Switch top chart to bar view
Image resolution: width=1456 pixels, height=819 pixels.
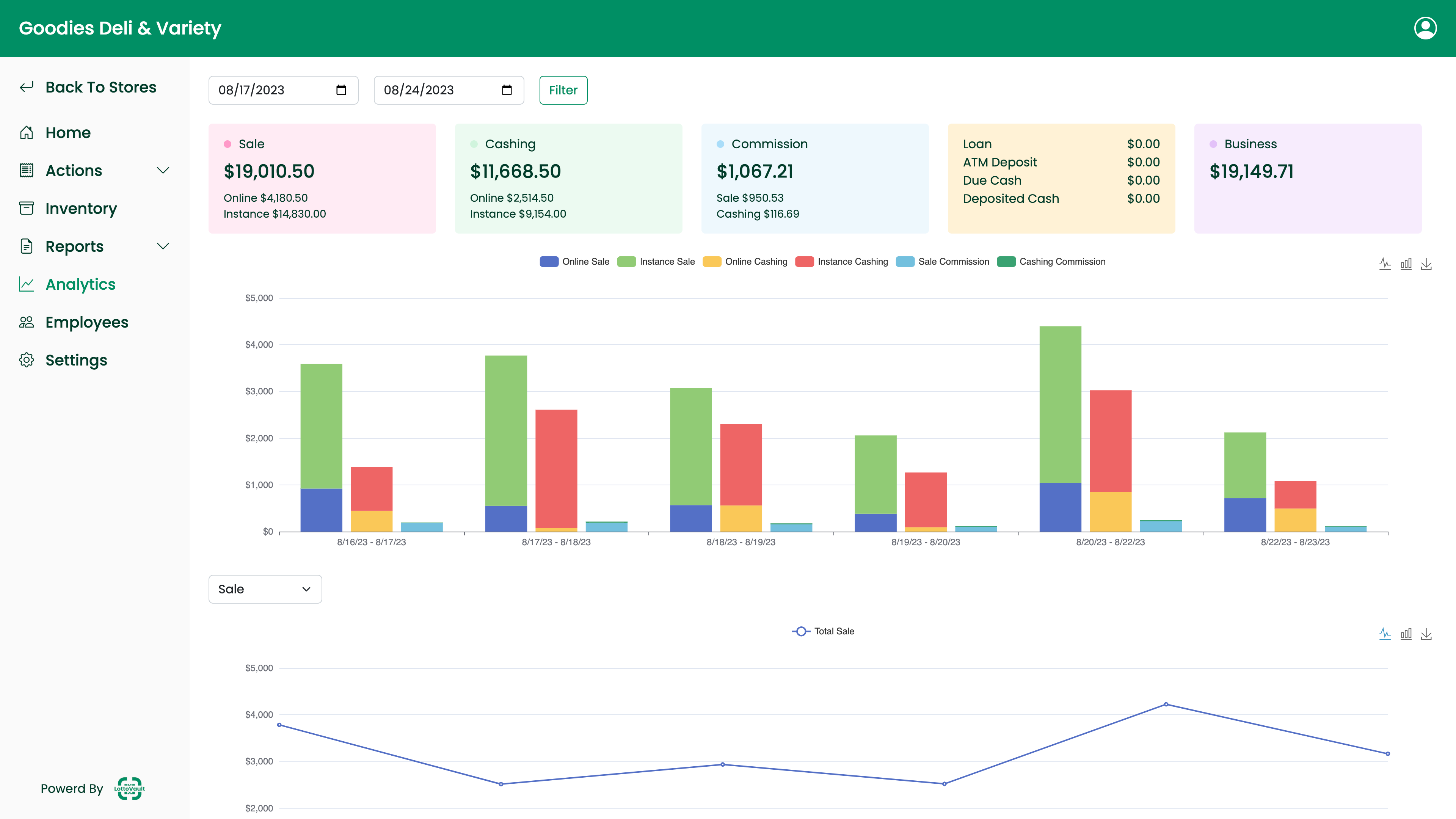[1406, 264]
